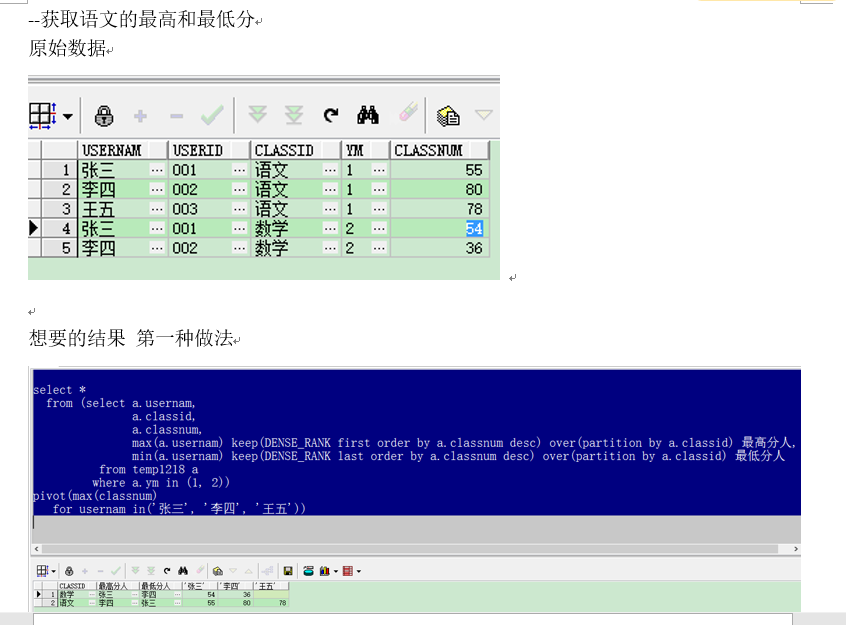Screen dimensions: 846x625
Task: Click the floppy disk save icon in SQL result toolbar
Action: (288, 571)
